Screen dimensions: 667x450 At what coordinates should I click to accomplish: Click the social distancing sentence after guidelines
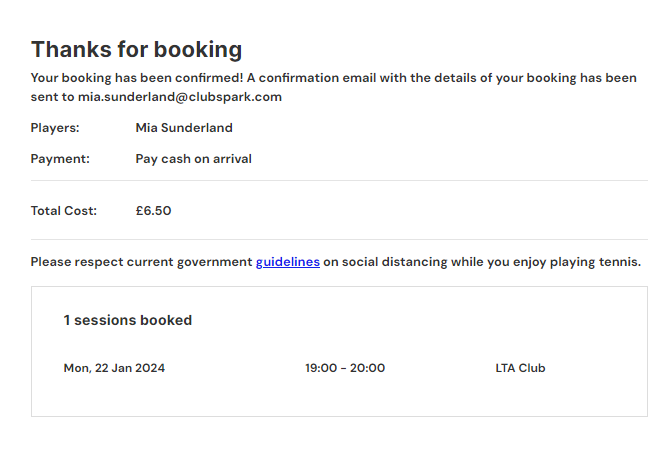pyautogui.click(x=482, y=262)
